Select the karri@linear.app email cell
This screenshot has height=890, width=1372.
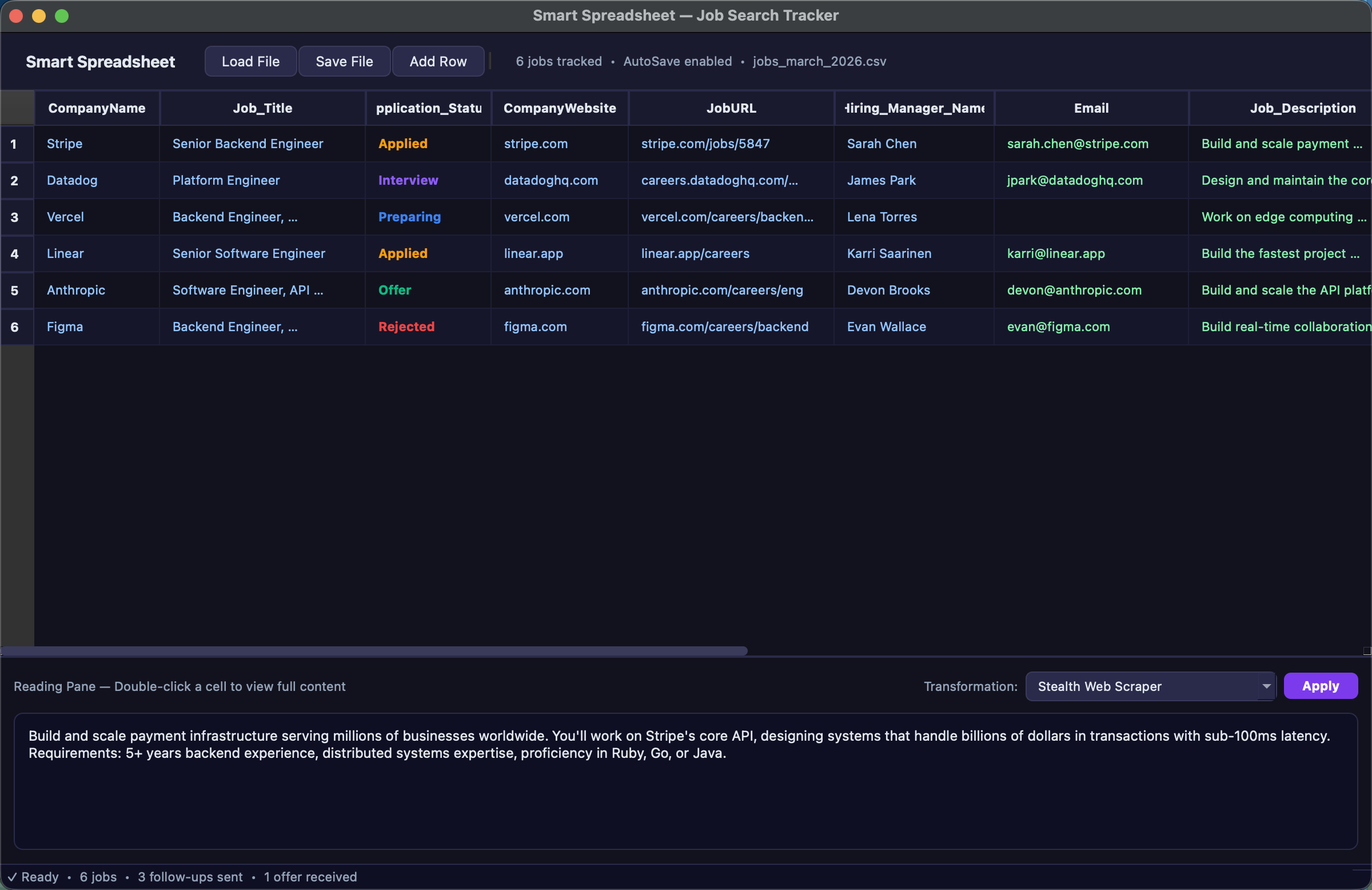[1055, 253]
